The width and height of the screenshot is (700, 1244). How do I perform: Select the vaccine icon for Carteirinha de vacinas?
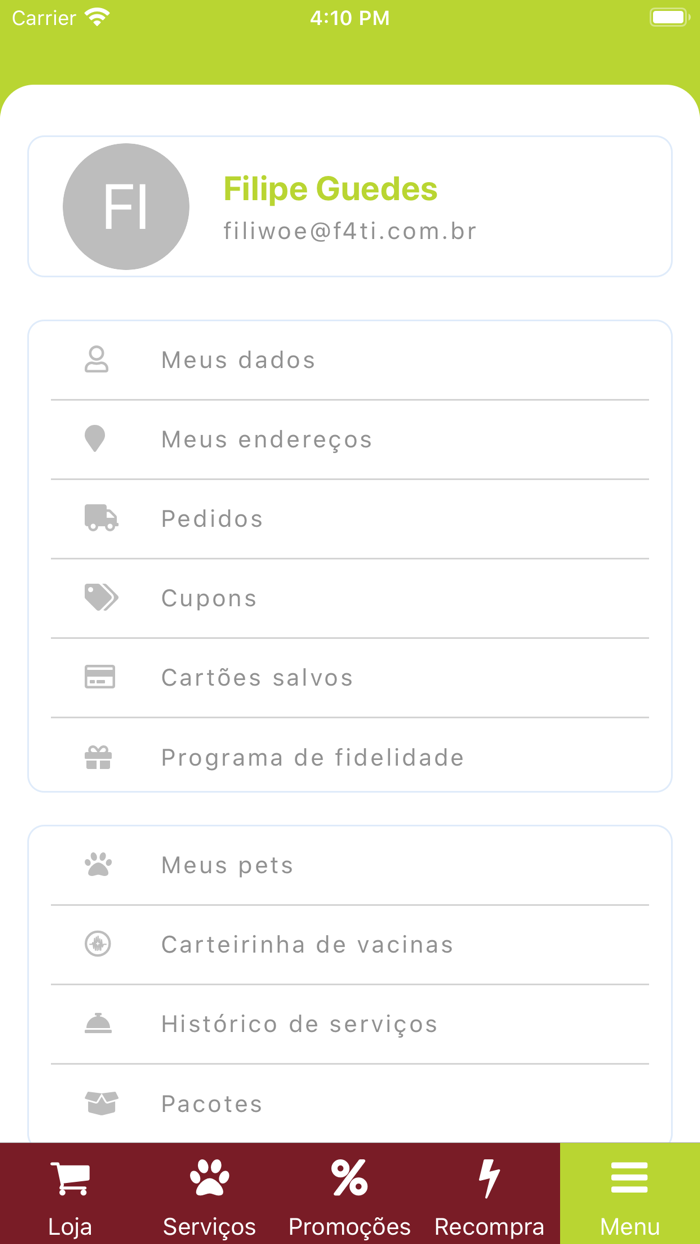[x=97, y=944]
